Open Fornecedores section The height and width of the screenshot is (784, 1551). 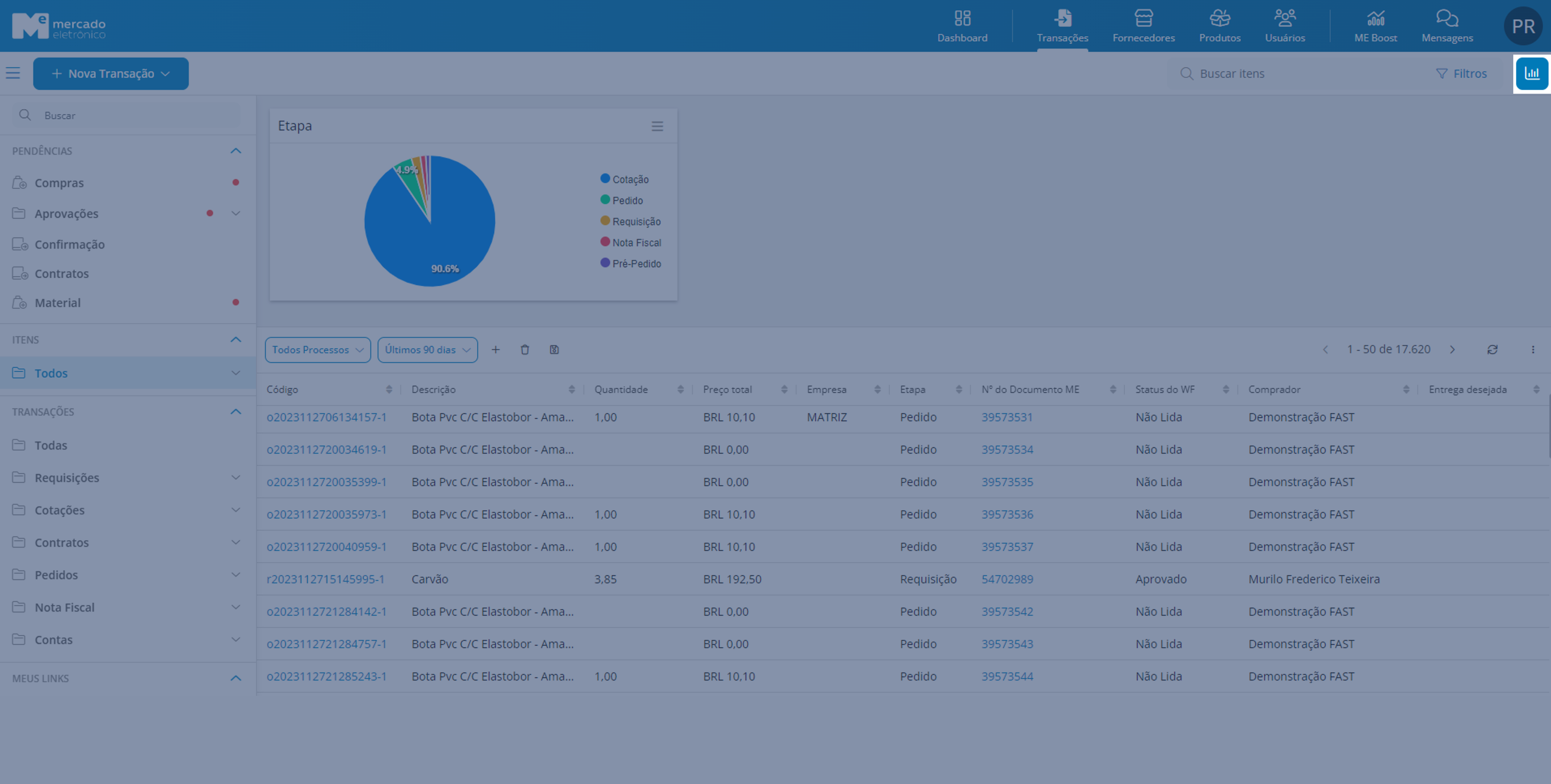(1143, 26)
